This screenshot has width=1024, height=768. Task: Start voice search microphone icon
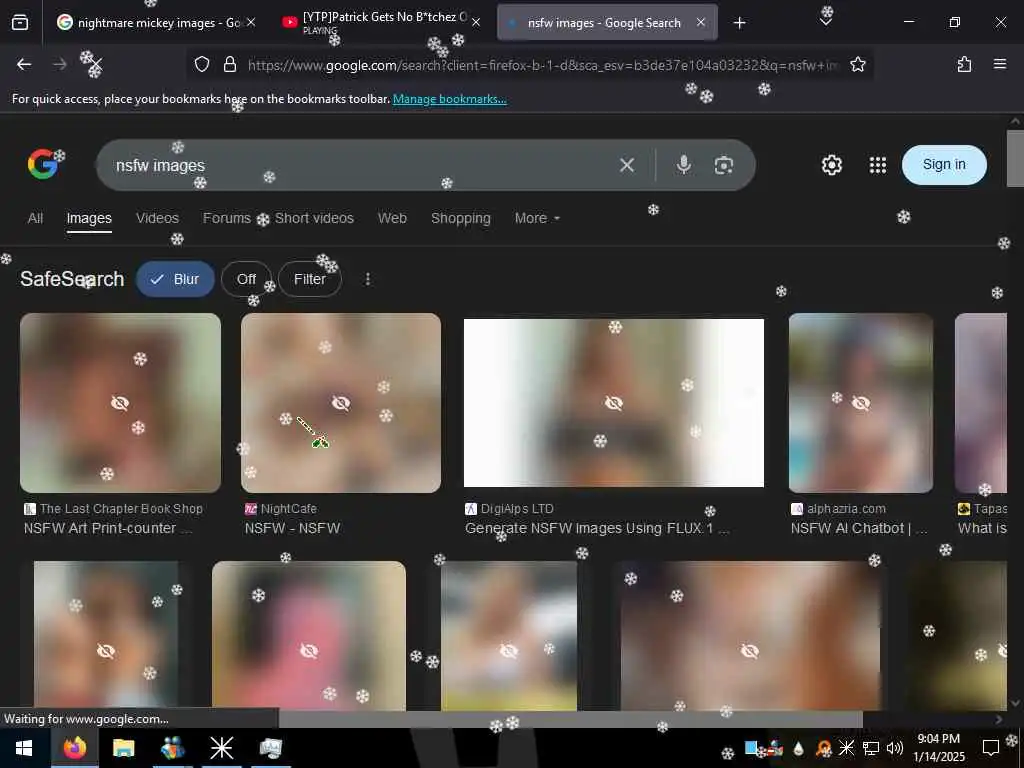(684, 165)
